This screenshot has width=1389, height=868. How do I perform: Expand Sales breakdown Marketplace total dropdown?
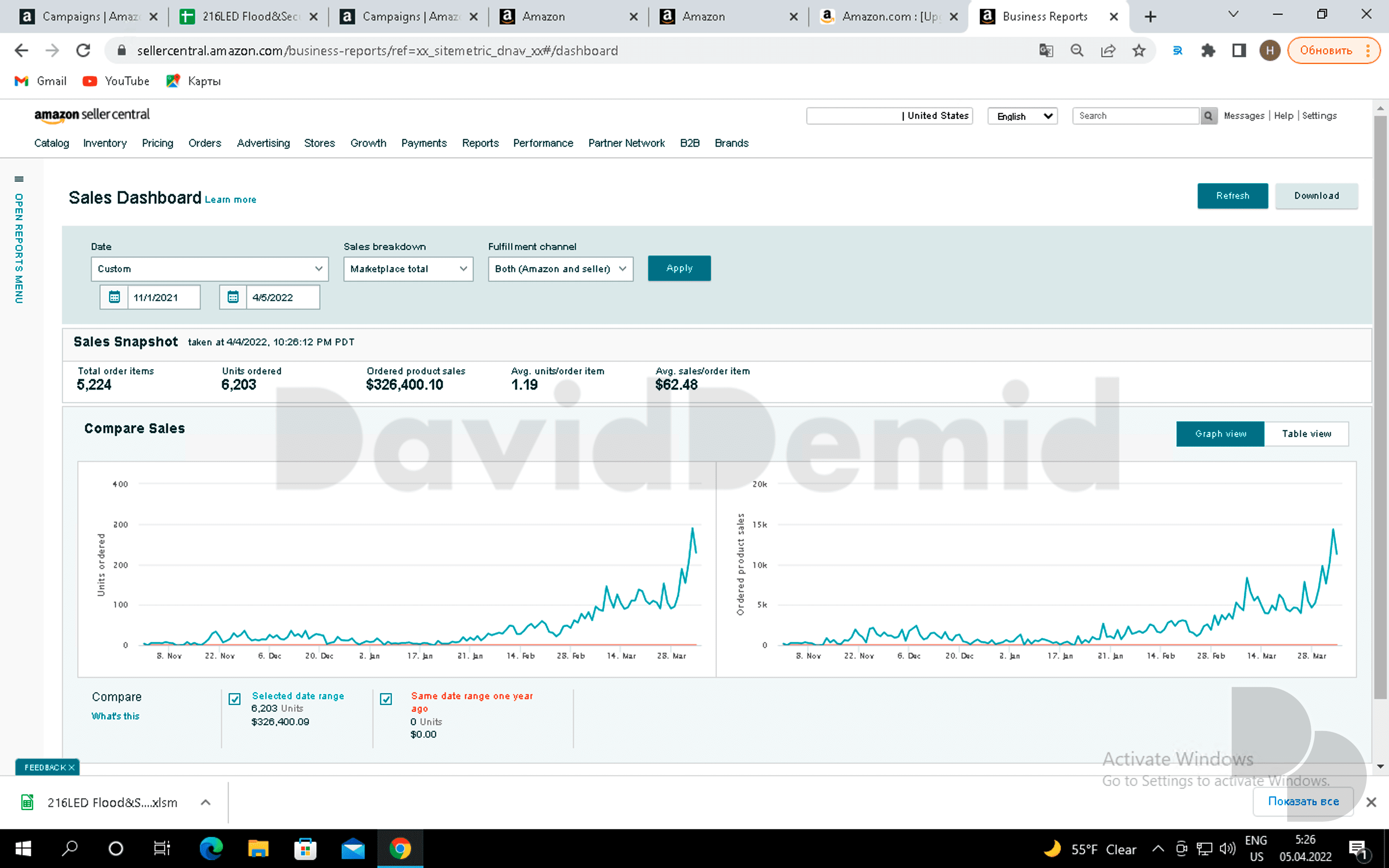[408, 269]
